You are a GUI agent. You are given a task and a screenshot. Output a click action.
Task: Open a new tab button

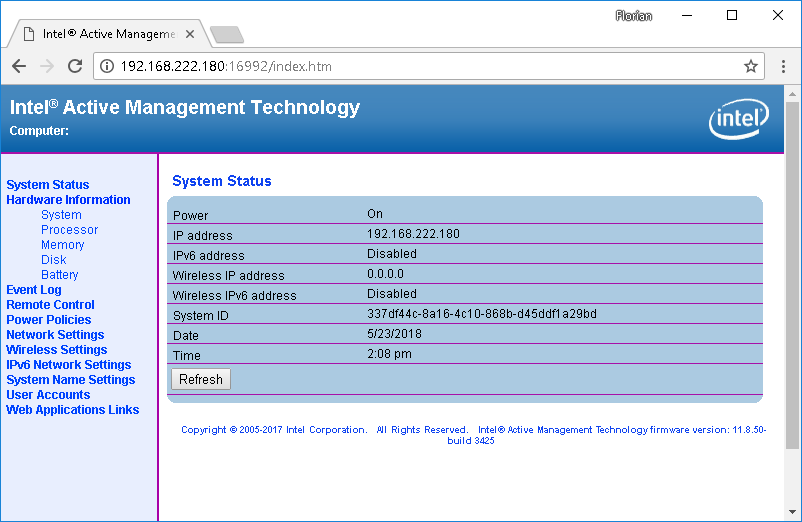click(227, 35)
